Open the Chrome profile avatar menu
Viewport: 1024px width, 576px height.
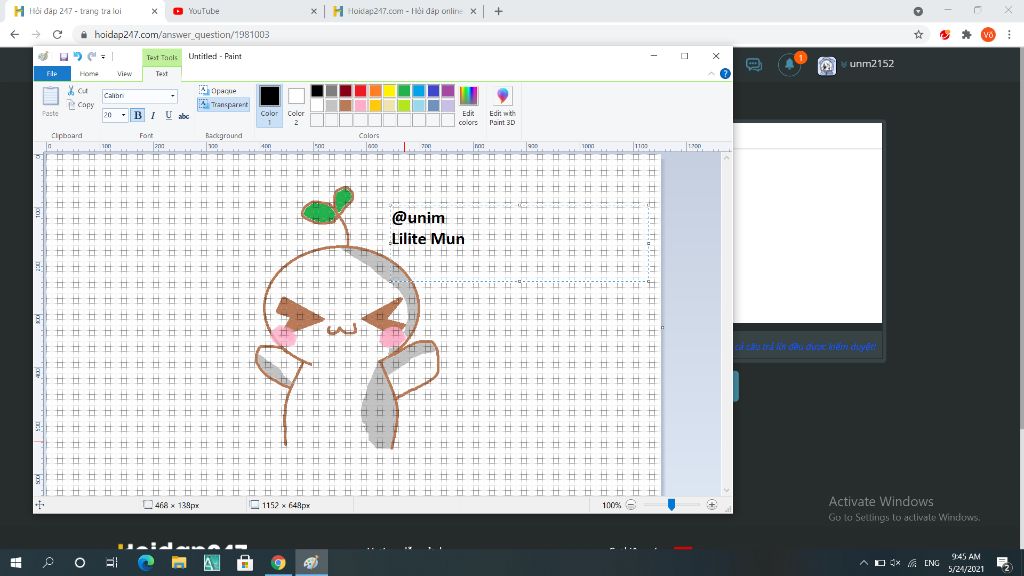pyautogui.click(x=988, y=35)
